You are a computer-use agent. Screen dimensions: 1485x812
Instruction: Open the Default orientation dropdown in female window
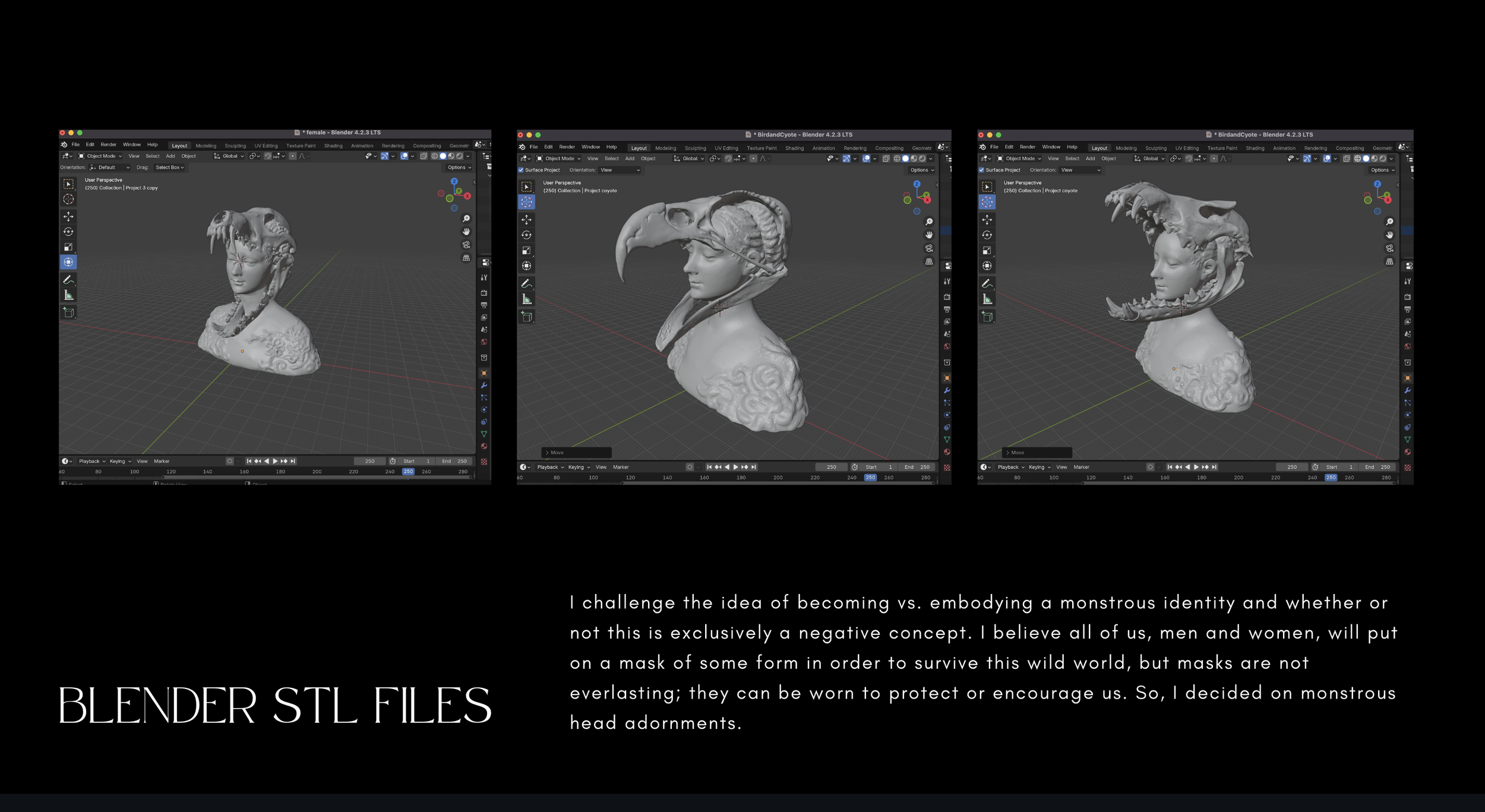110,168
